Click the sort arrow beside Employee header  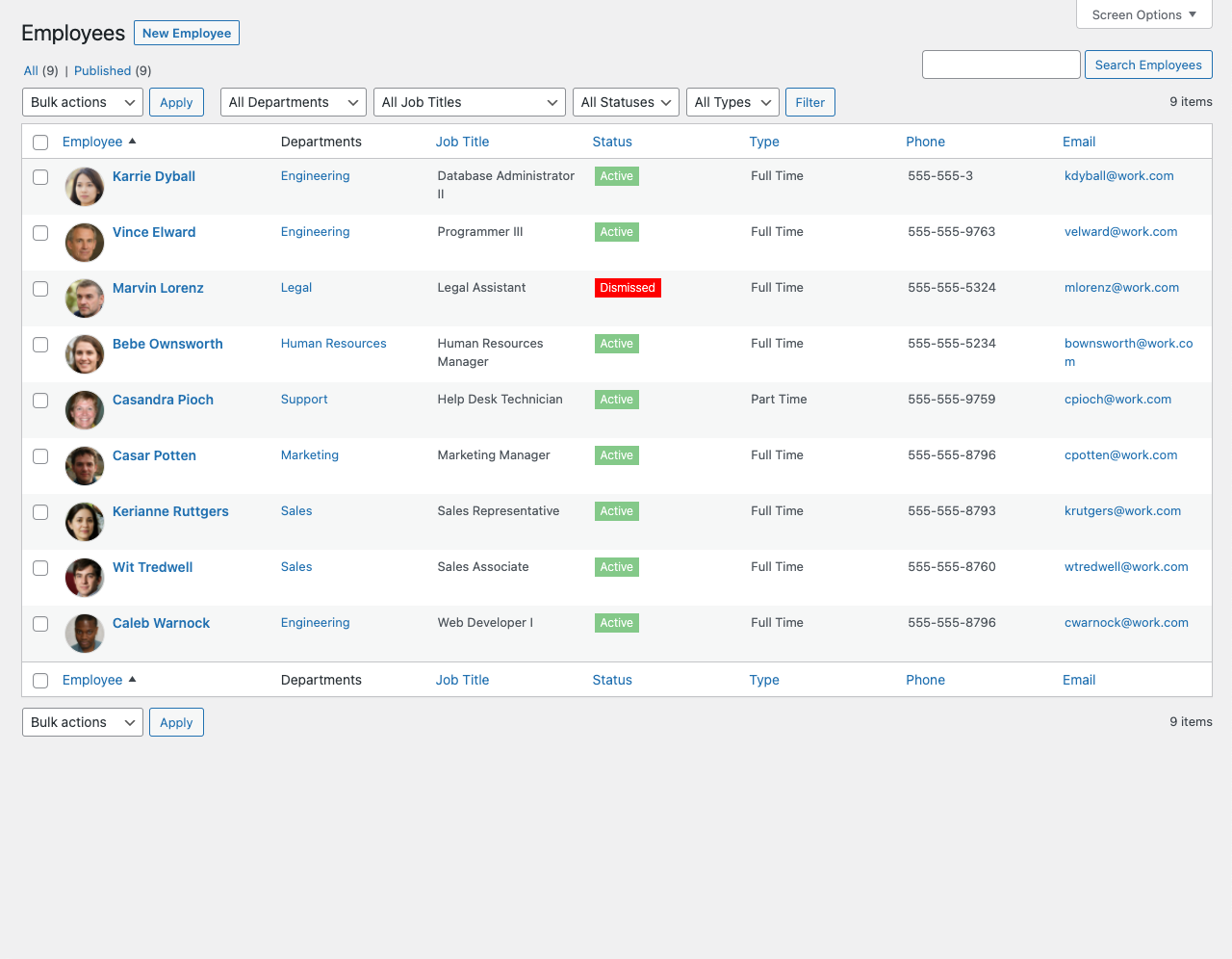132,142
